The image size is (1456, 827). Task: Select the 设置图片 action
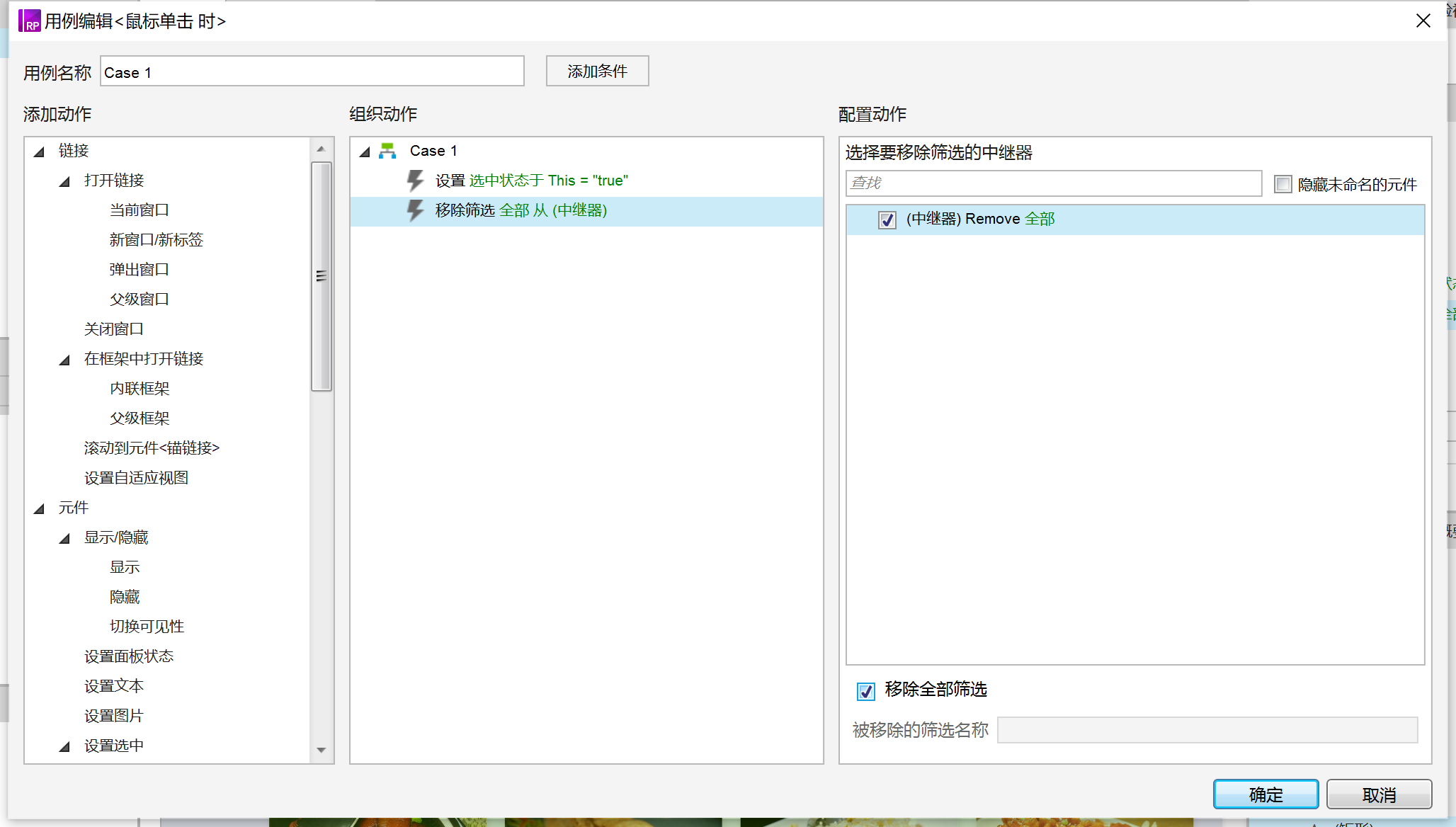[x=114, y=716]
